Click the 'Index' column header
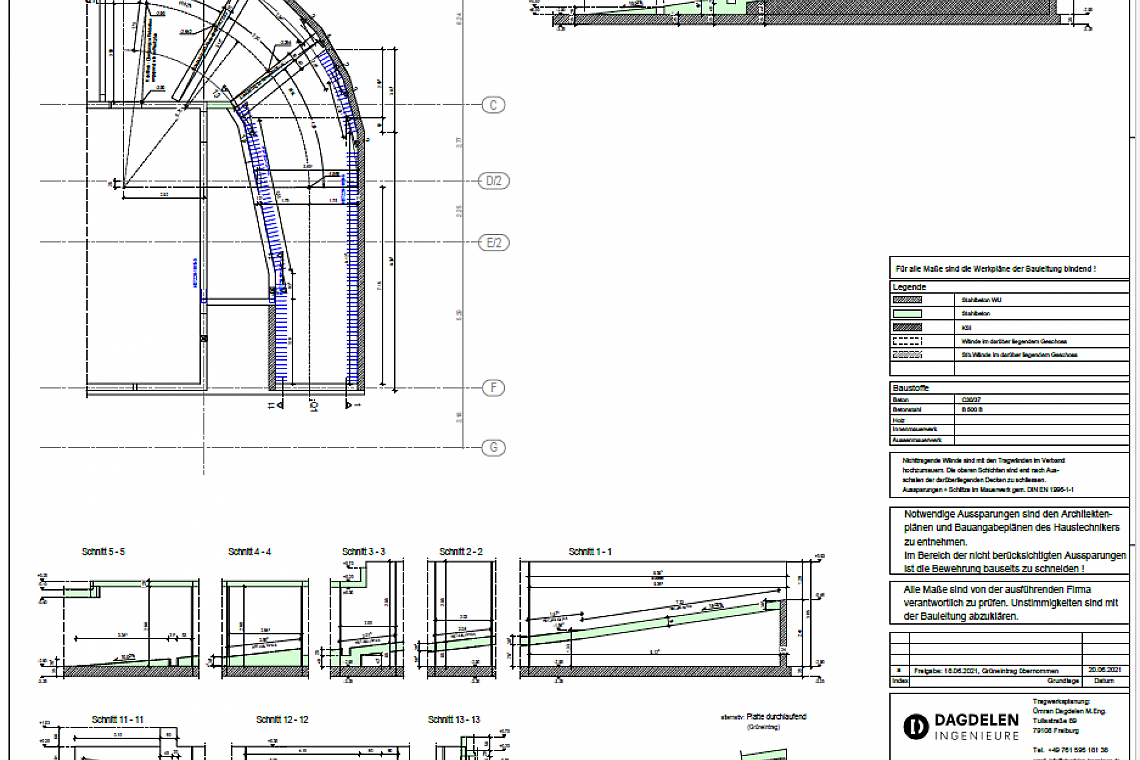Viewport: 1140px width, 760px height. (x=899, y=681)
